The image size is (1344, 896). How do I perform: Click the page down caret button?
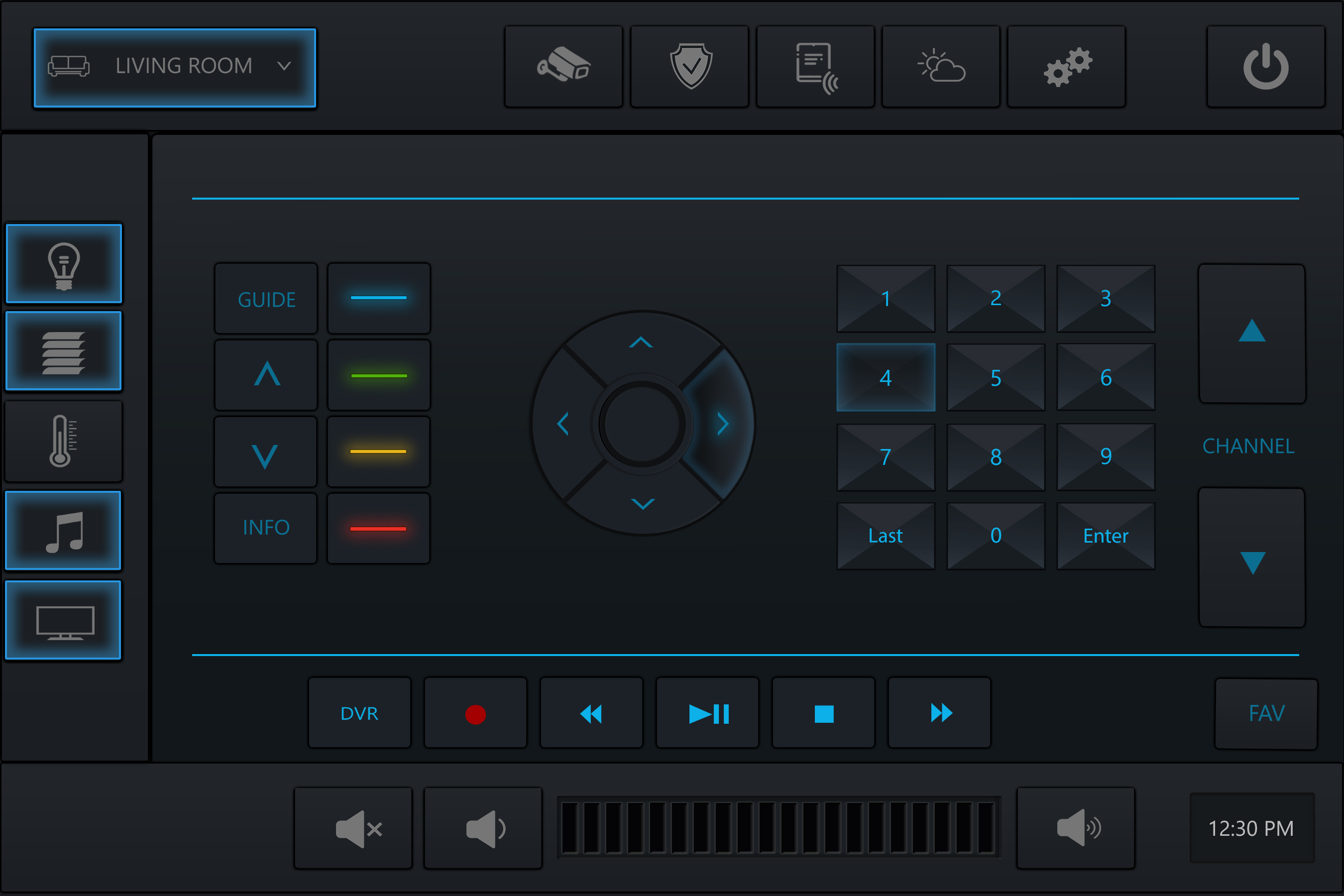266,451
